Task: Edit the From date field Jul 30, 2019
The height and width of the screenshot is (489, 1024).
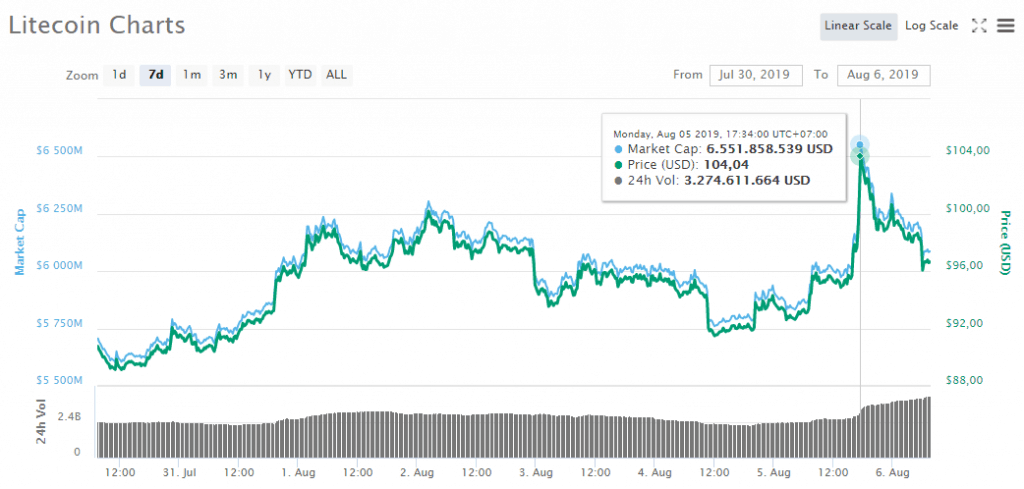Action: point(755,75)
